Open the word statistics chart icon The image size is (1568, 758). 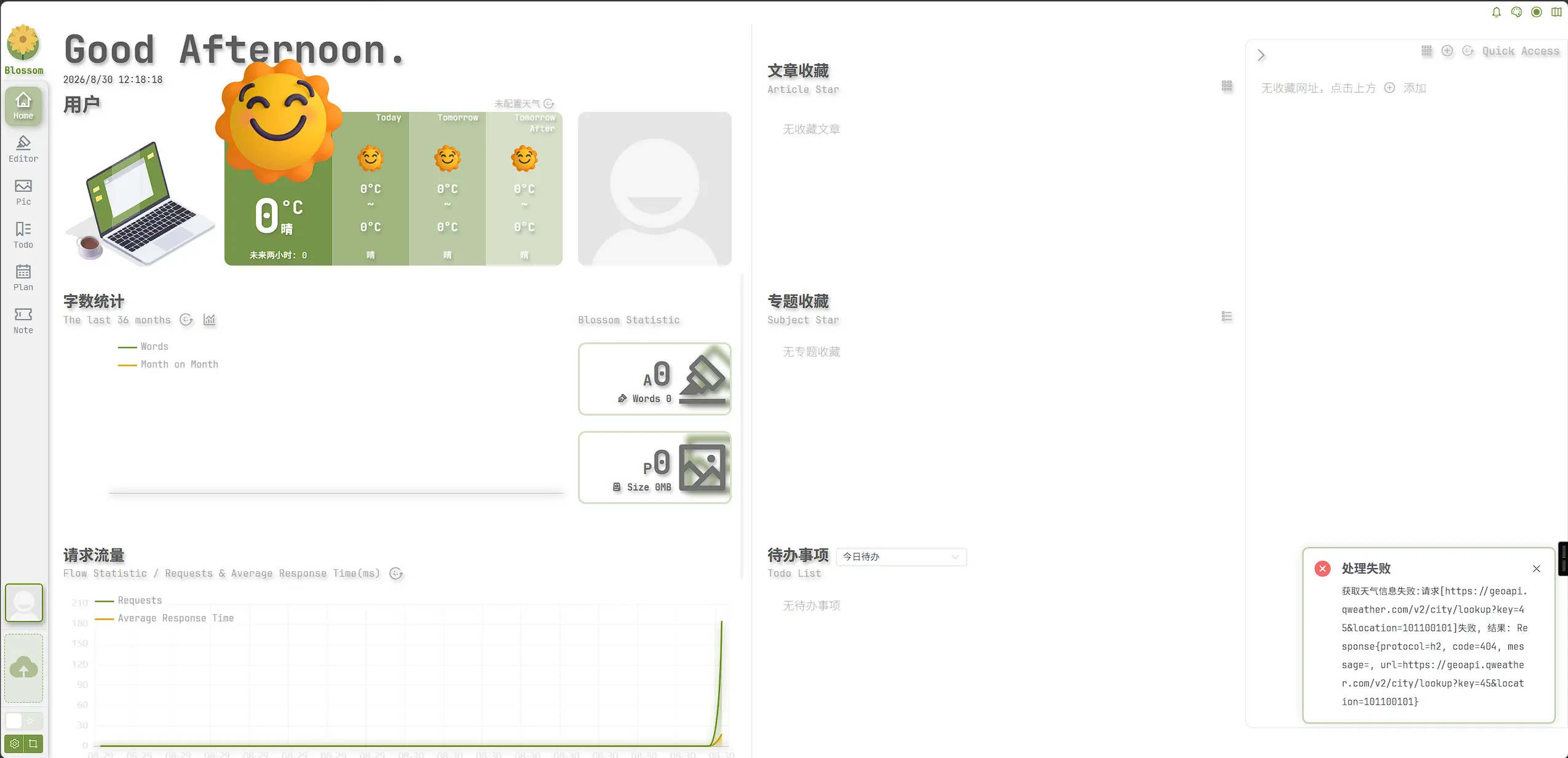(210, 320)
